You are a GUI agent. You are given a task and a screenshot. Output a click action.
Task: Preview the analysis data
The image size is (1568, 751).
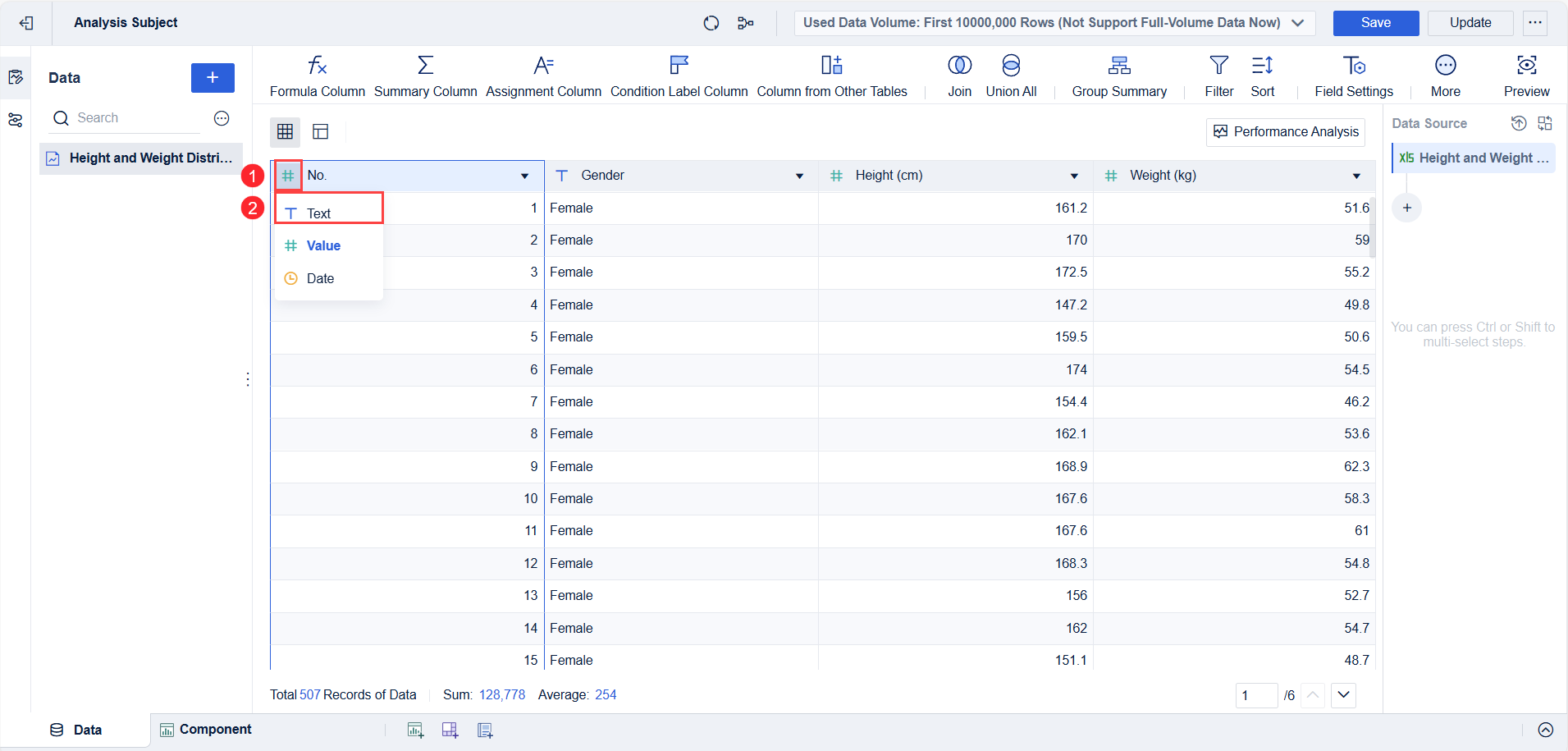(x=1526, y=76)
